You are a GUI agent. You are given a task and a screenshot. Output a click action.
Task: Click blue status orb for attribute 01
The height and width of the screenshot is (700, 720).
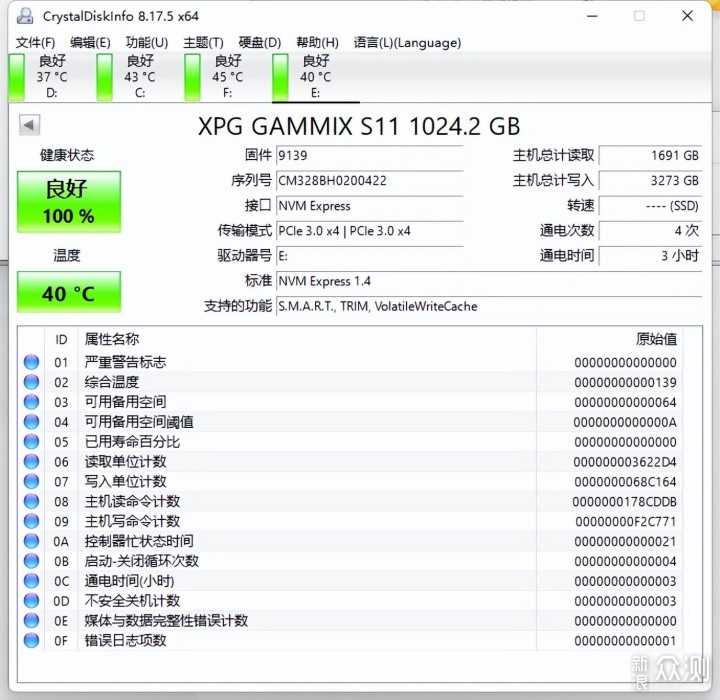31,362
